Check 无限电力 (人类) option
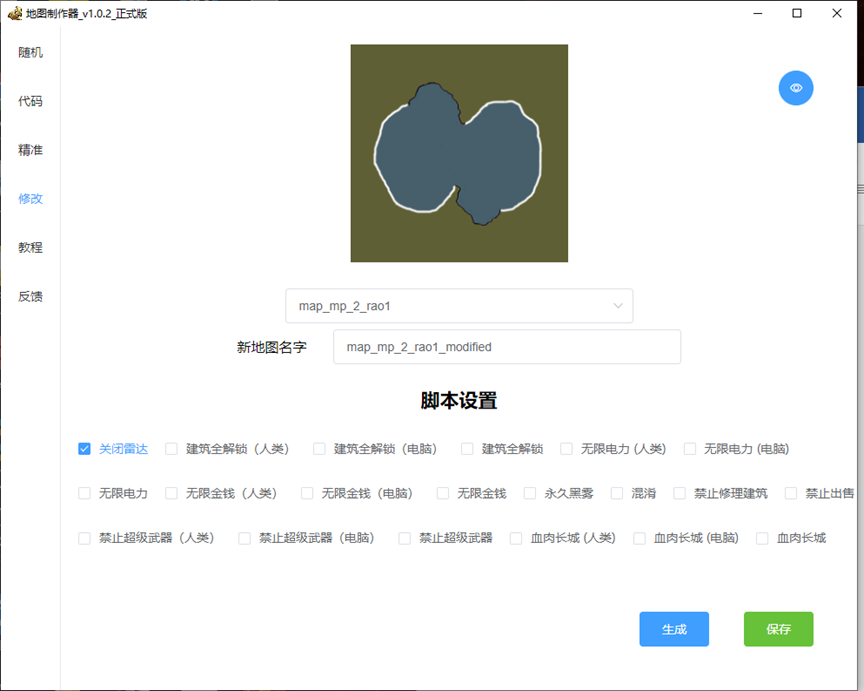Viewport: 864px width, 691px height. tap(566, 449)
